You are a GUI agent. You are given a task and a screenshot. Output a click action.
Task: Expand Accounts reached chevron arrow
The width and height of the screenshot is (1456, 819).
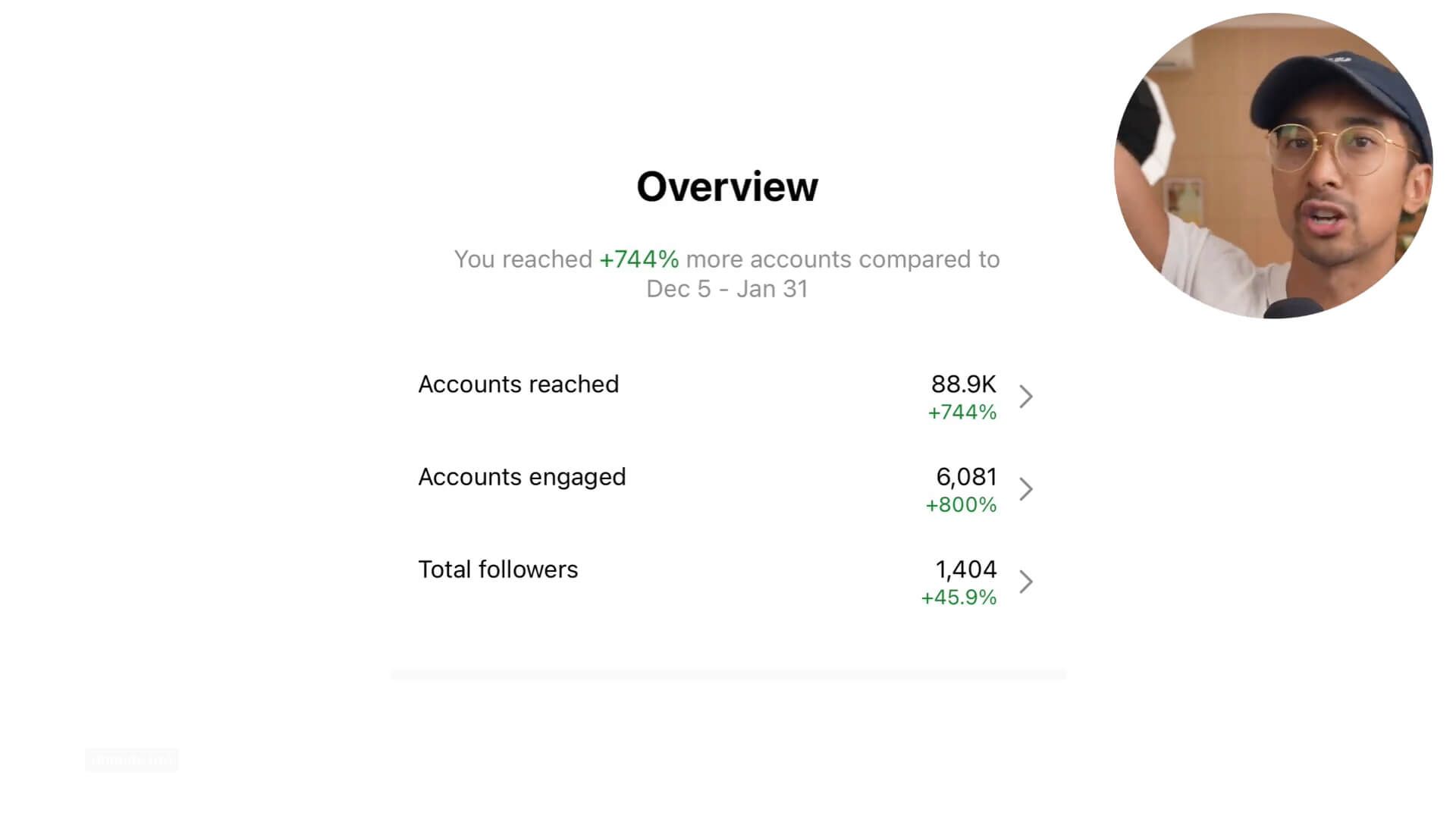coord(1026,397)
